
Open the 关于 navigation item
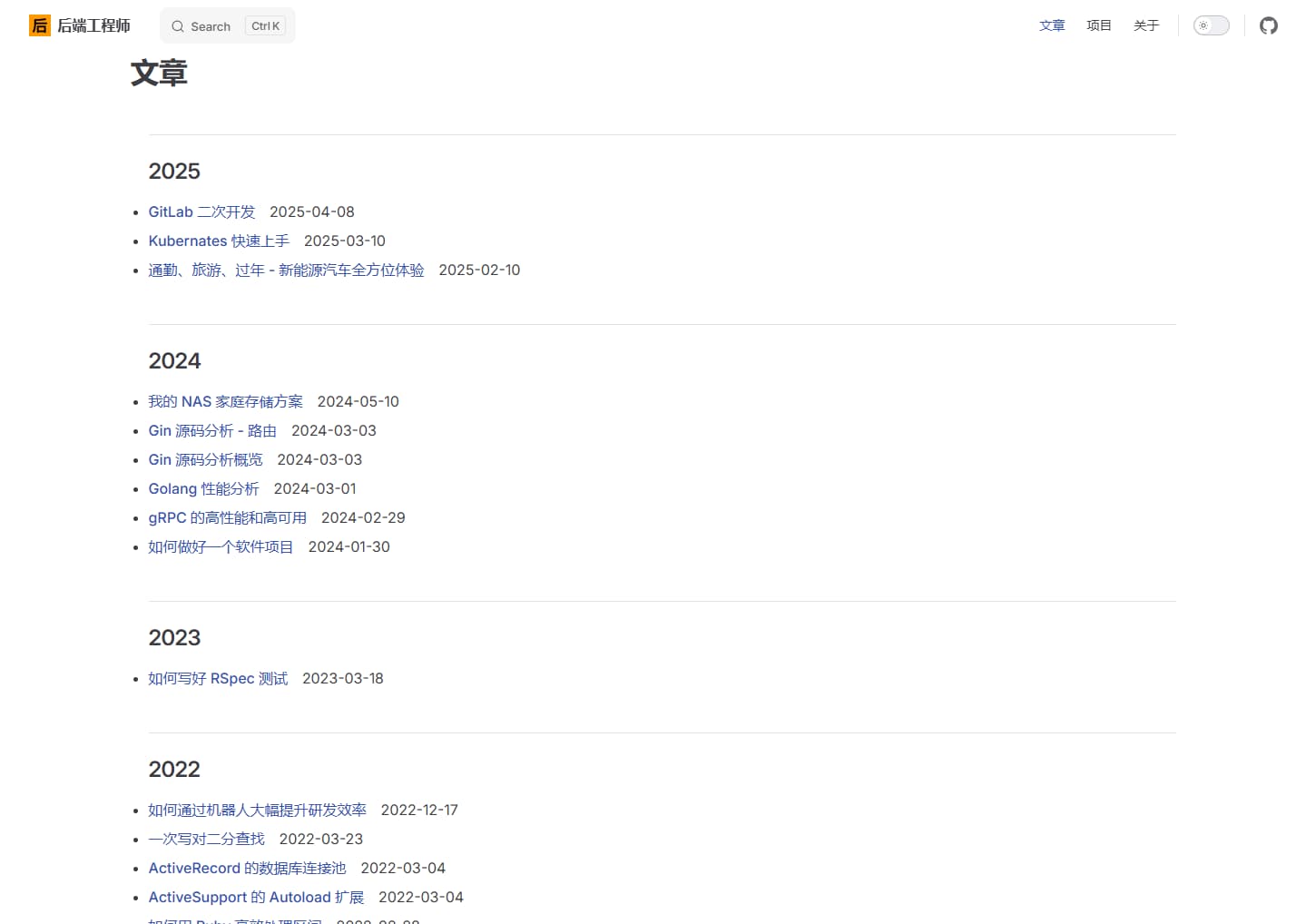coord(1146,25)
